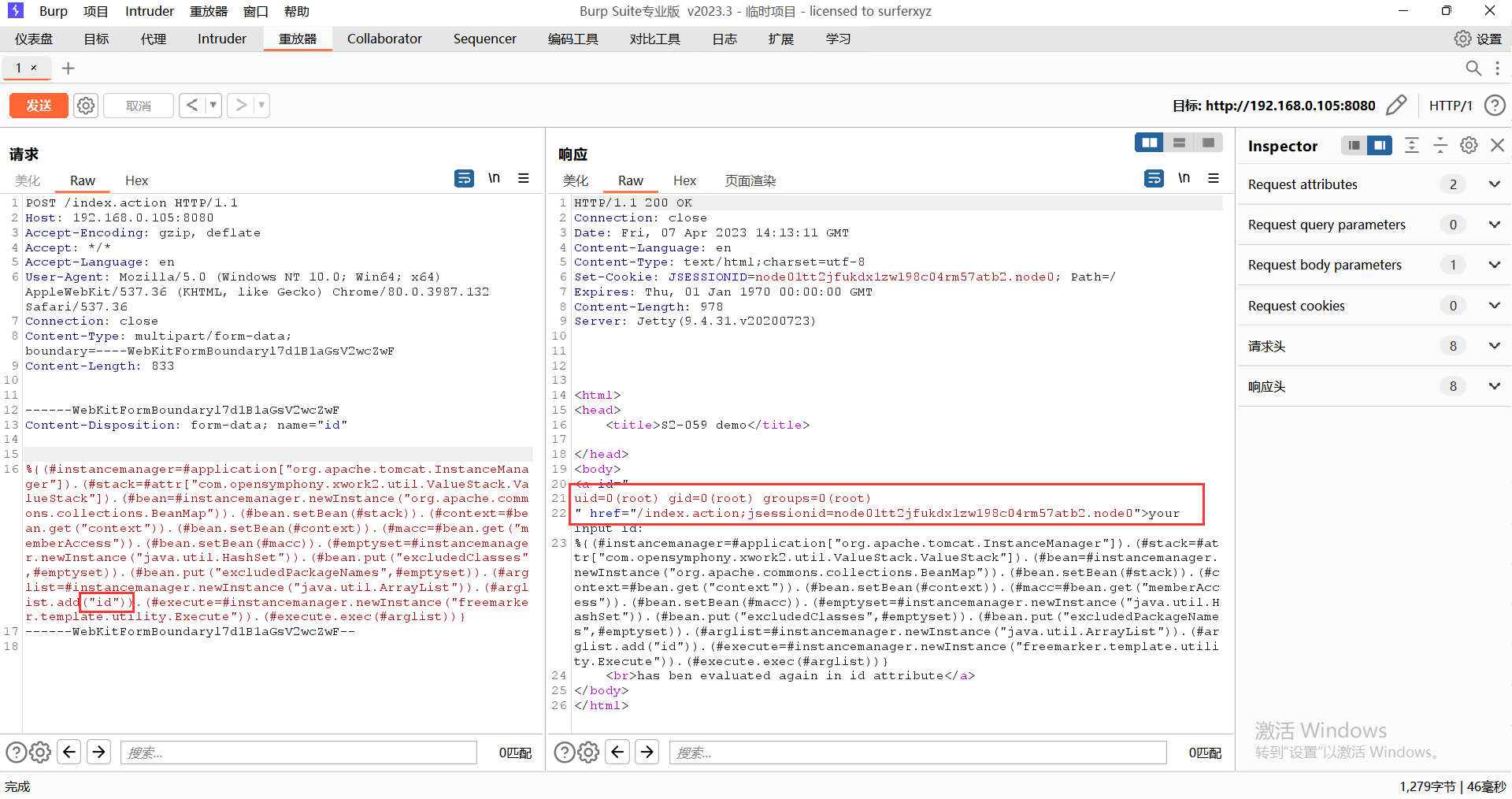Switch to the Sequencer tab
The height and width of the screenshot is (799, 1512).
484,39
